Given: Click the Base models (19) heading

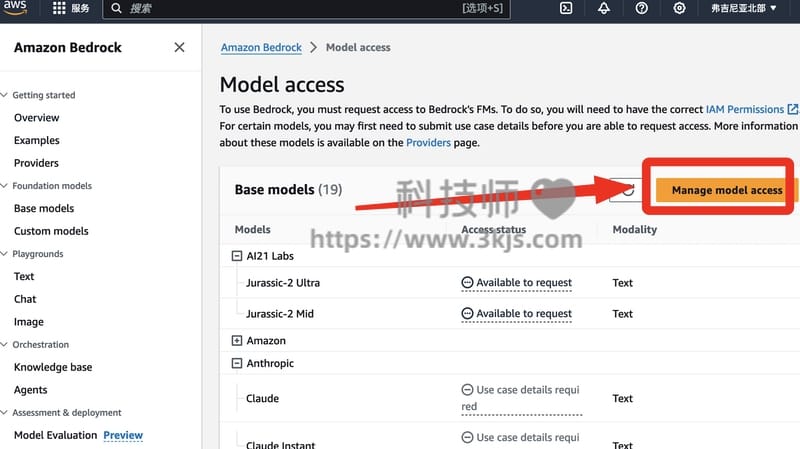Looking at the screenshot, I should tap(288, 190).
